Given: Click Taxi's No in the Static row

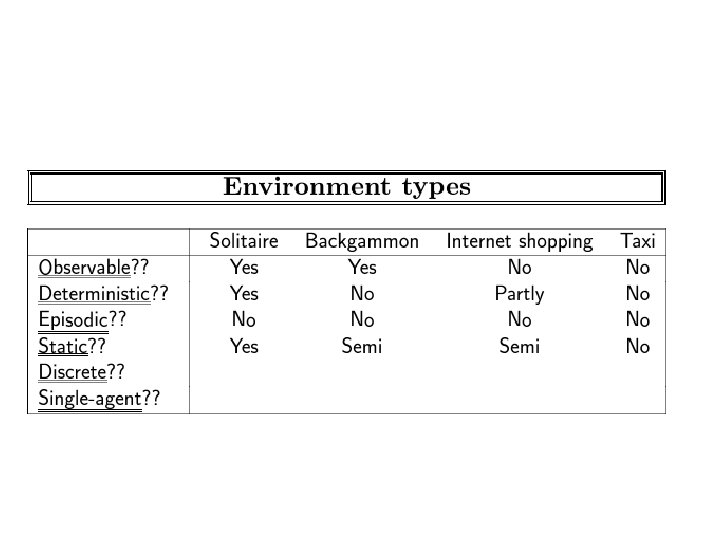Looking at the screenshot, I should [637, 346].
